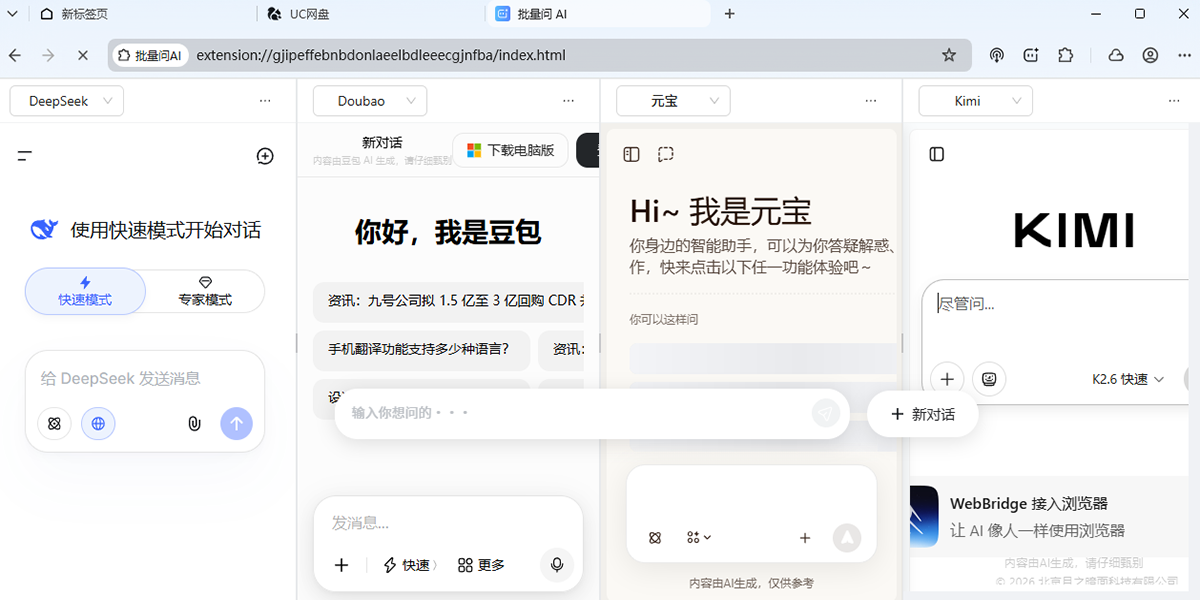Click Kimi round plus attach button
This screenshot has height=600, width=1200.
click(947, 379)
